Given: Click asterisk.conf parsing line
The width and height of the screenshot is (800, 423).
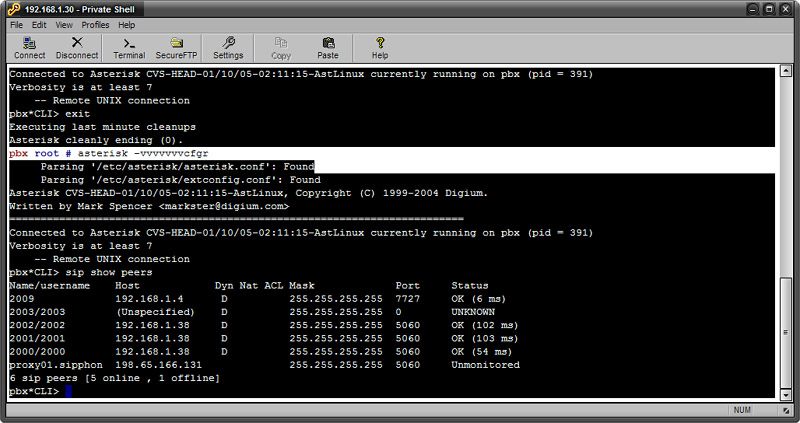Looking at the screenshot, I should [x=178, y=167].
